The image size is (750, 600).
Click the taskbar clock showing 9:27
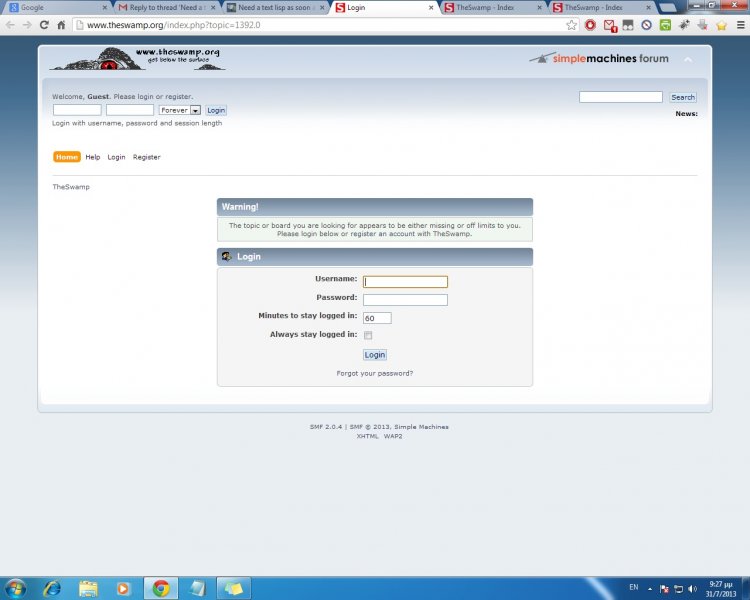click(x=721, y=589)
